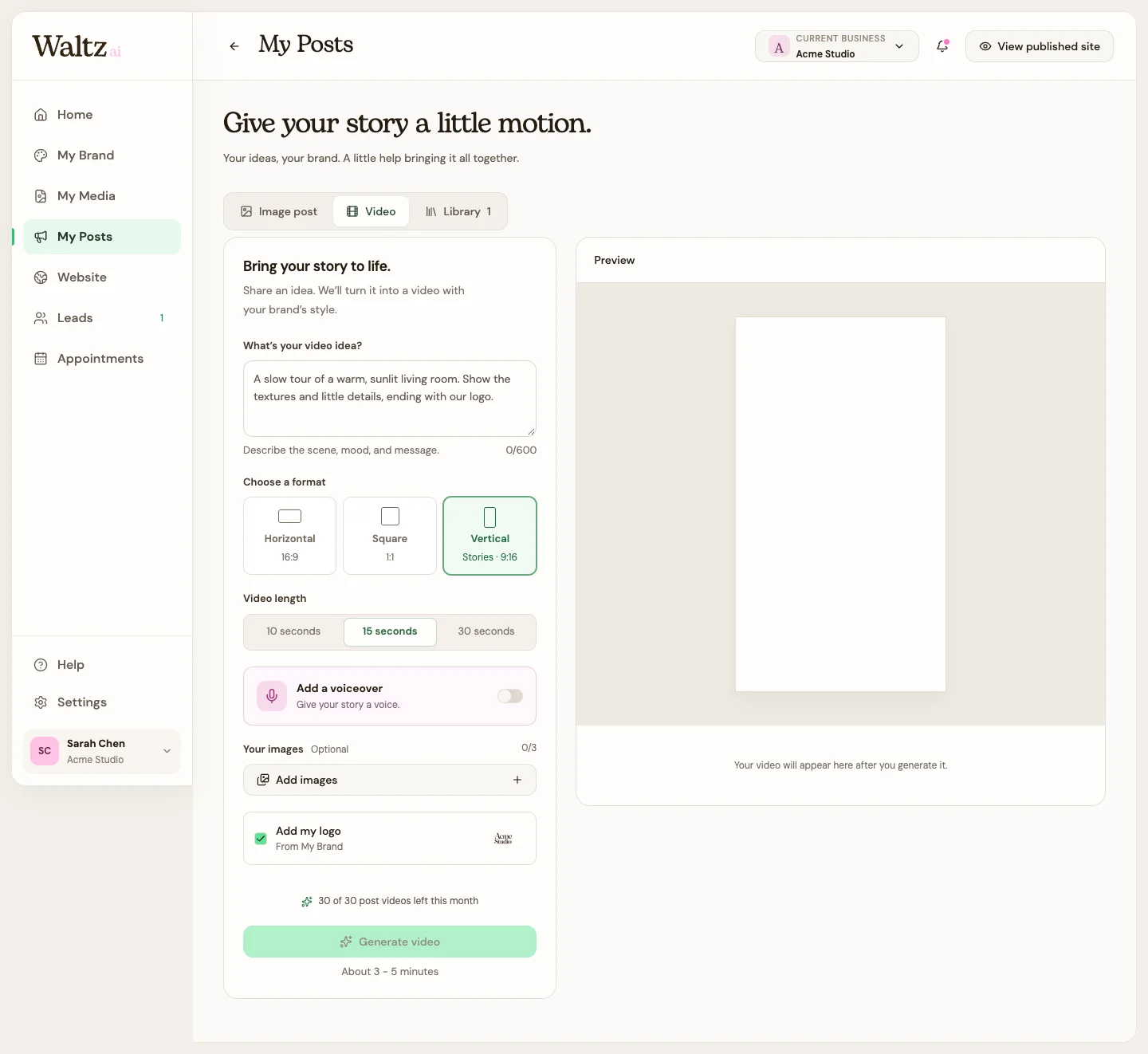Viewport: 1148px width, 1054px height.
Task: Switch to the Library tab
Action: (458, 211)
